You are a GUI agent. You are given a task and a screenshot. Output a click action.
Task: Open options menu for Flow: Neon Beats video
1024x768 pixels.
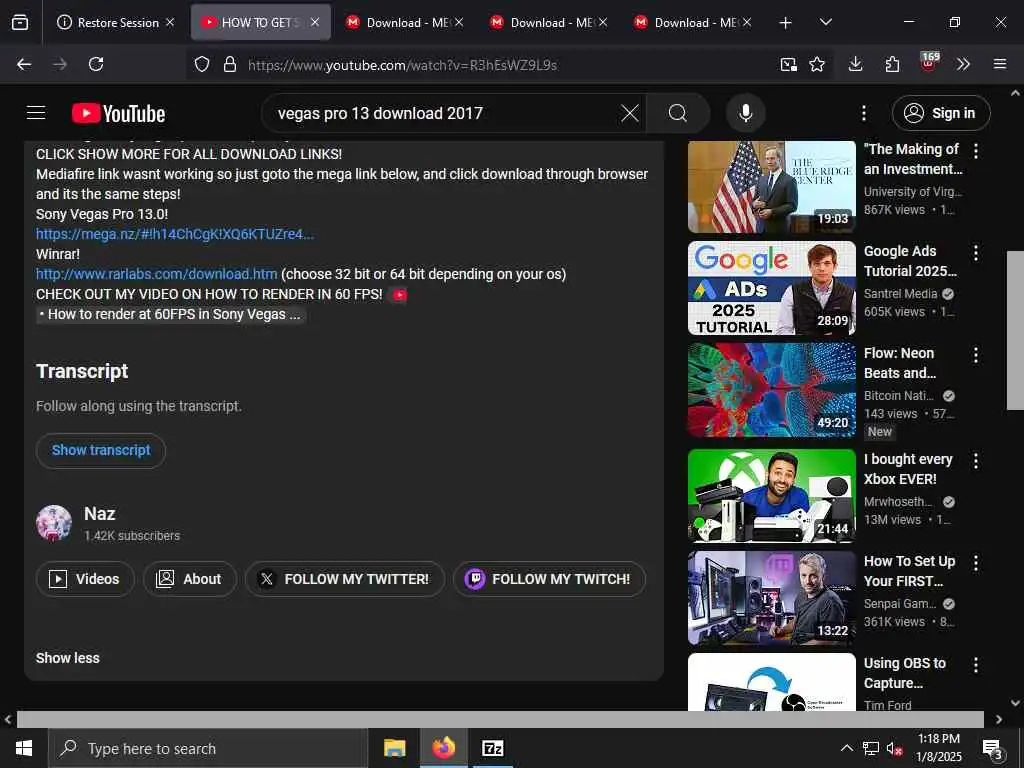[976, 355]
